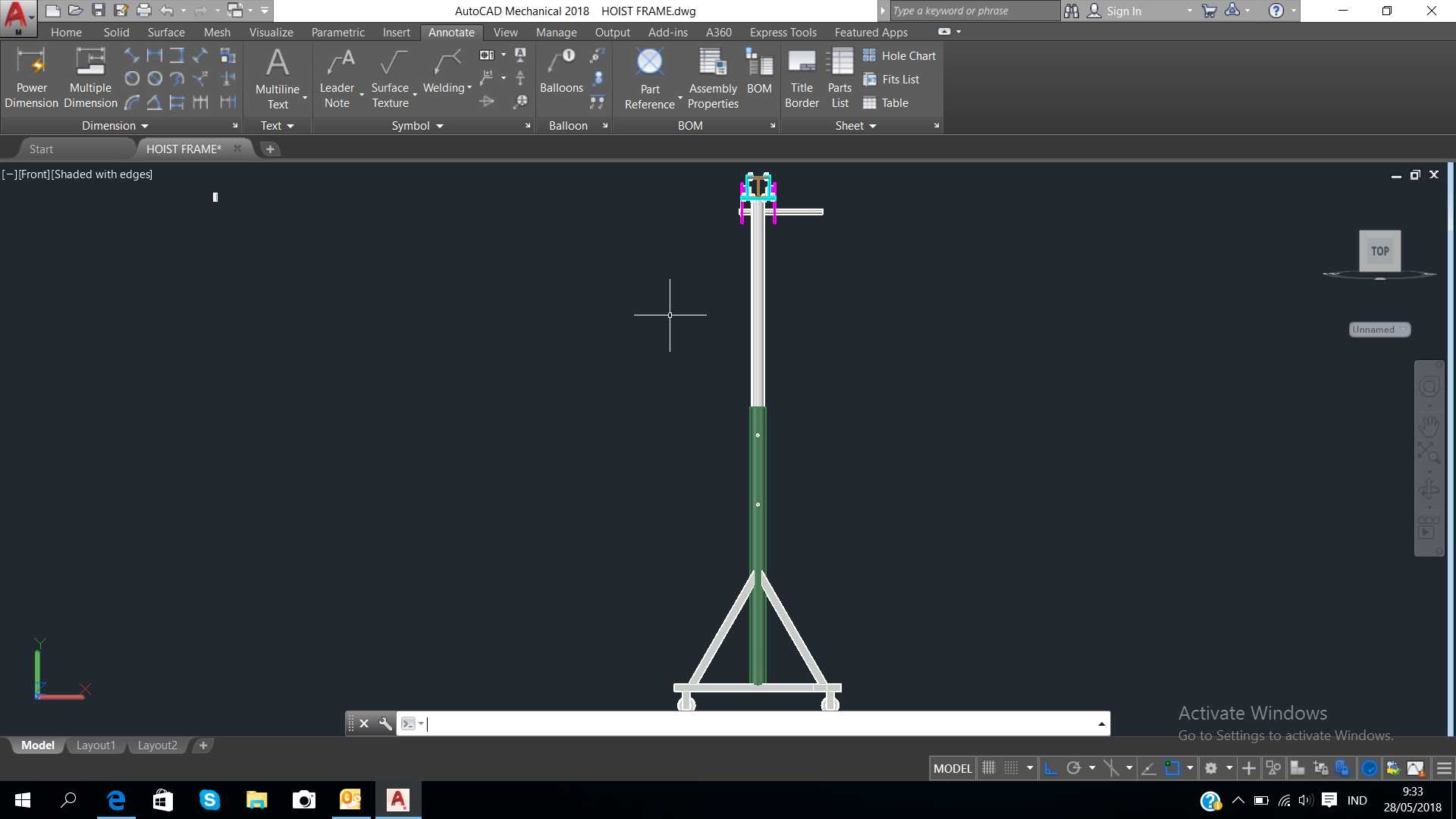Click the Windows Start button

coord(23,800)
